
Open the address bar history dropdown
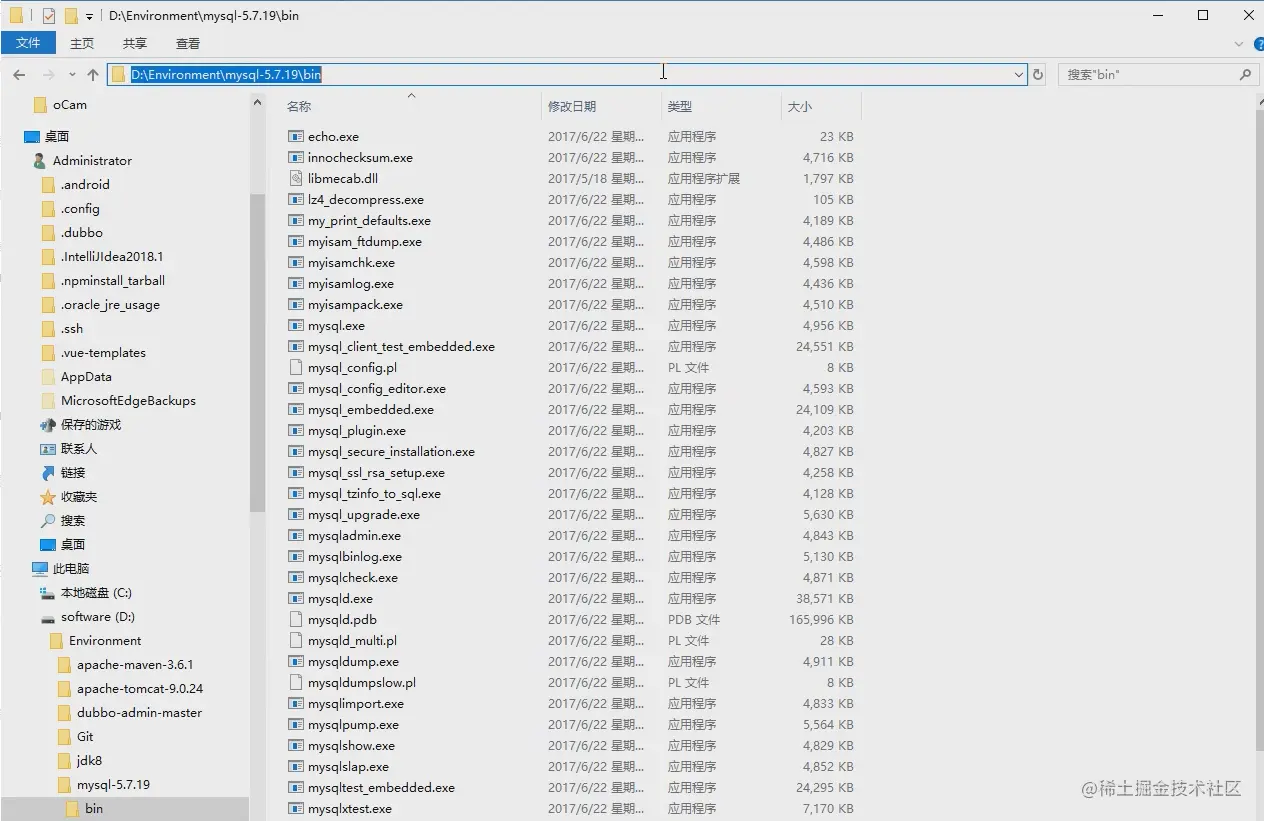(x=1019, y=75)
